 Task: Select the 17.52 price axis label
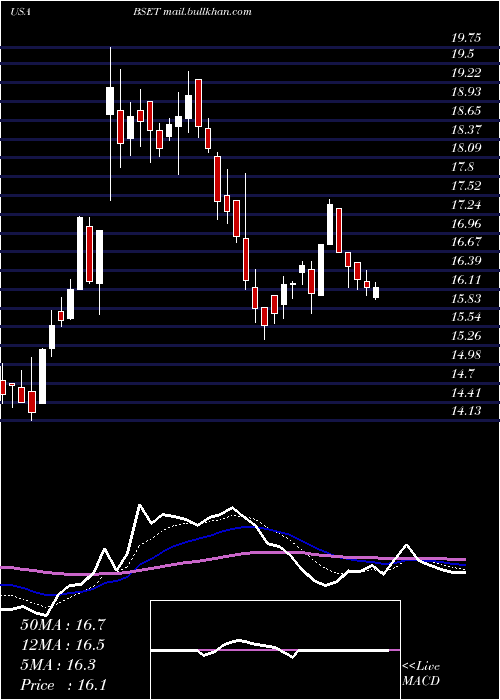tap(466, 186)
